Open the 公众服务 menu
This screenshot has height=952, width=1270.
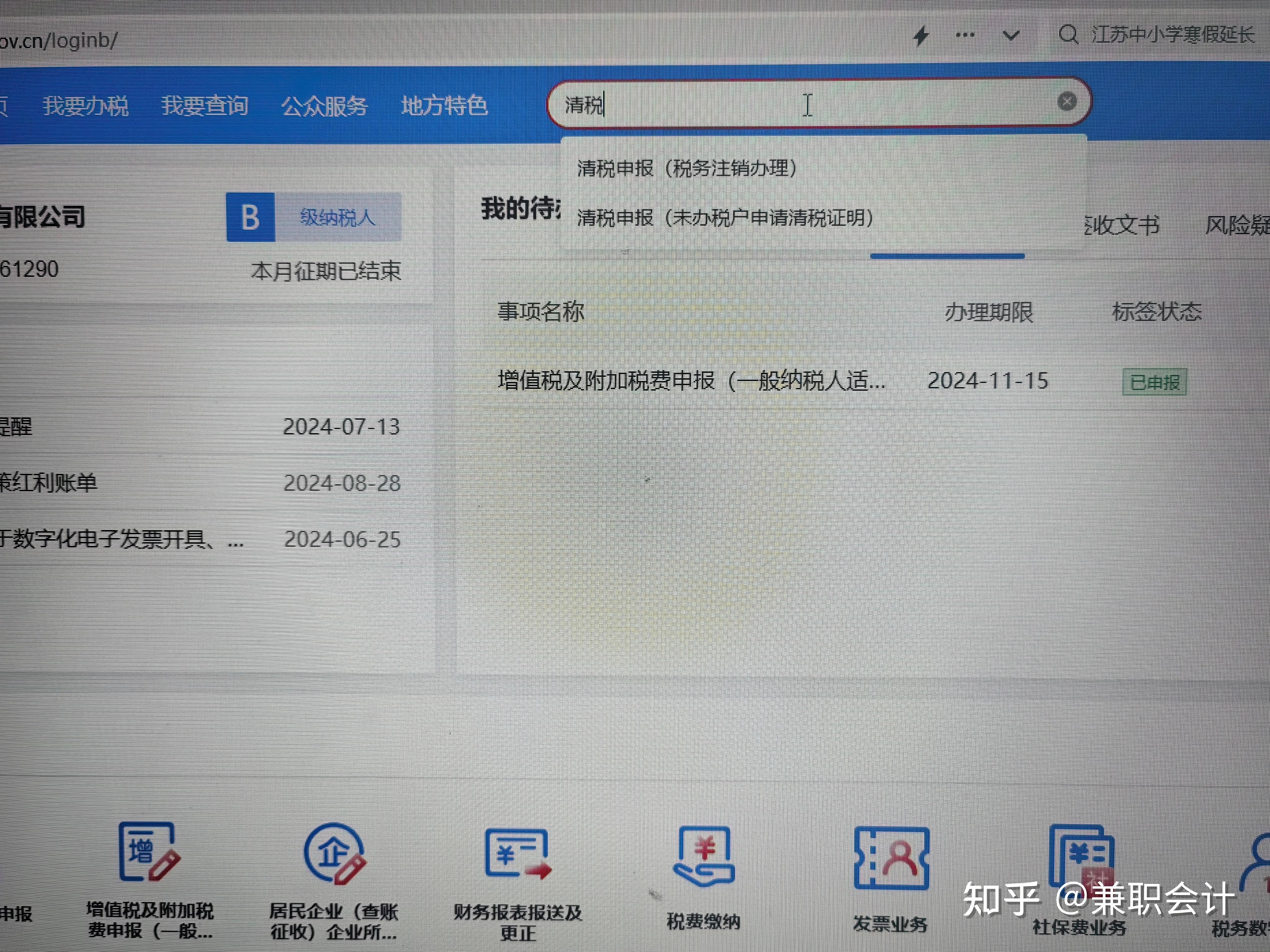point(324,106)
